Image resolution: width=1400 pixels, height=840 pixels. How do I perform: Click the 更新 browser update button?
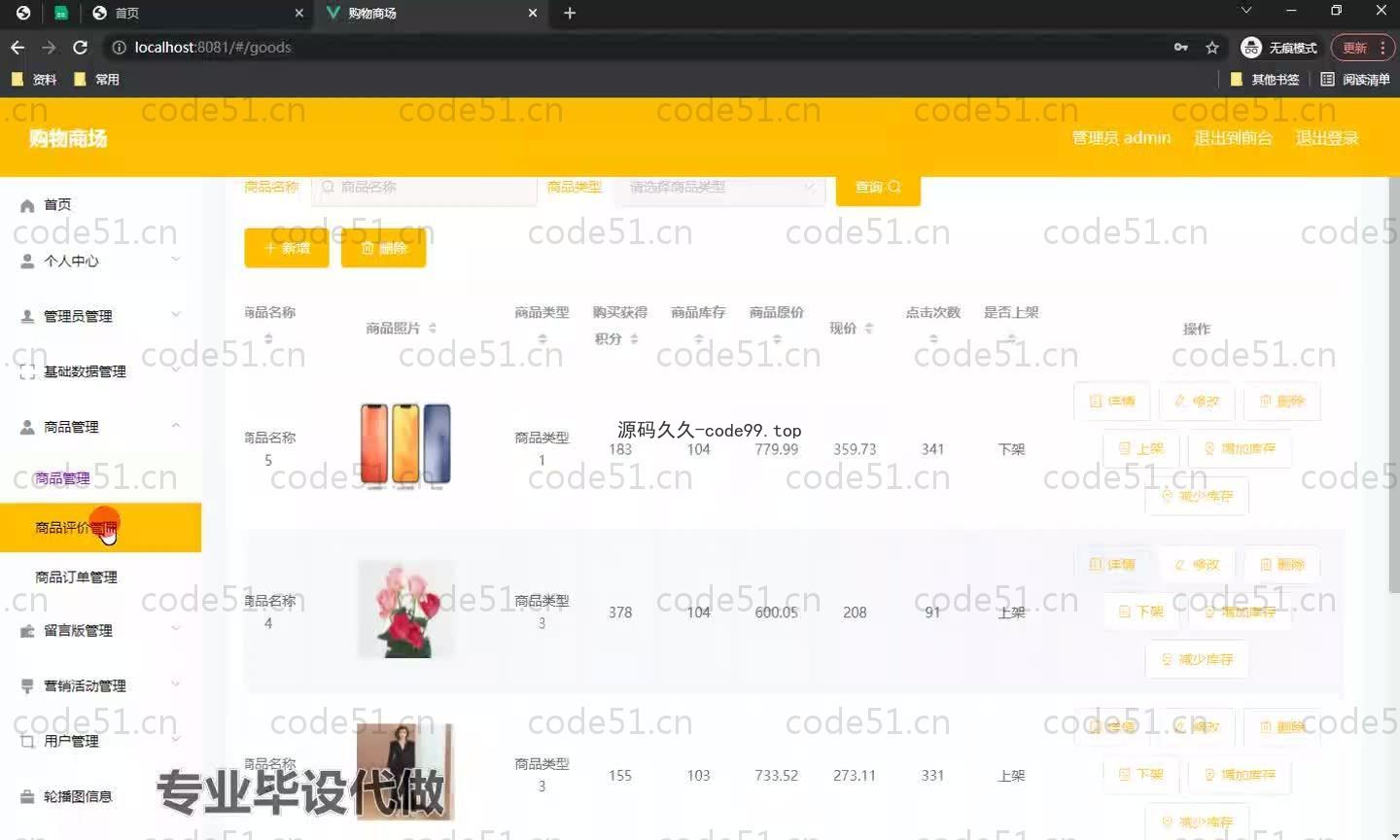pos(1354,48)
